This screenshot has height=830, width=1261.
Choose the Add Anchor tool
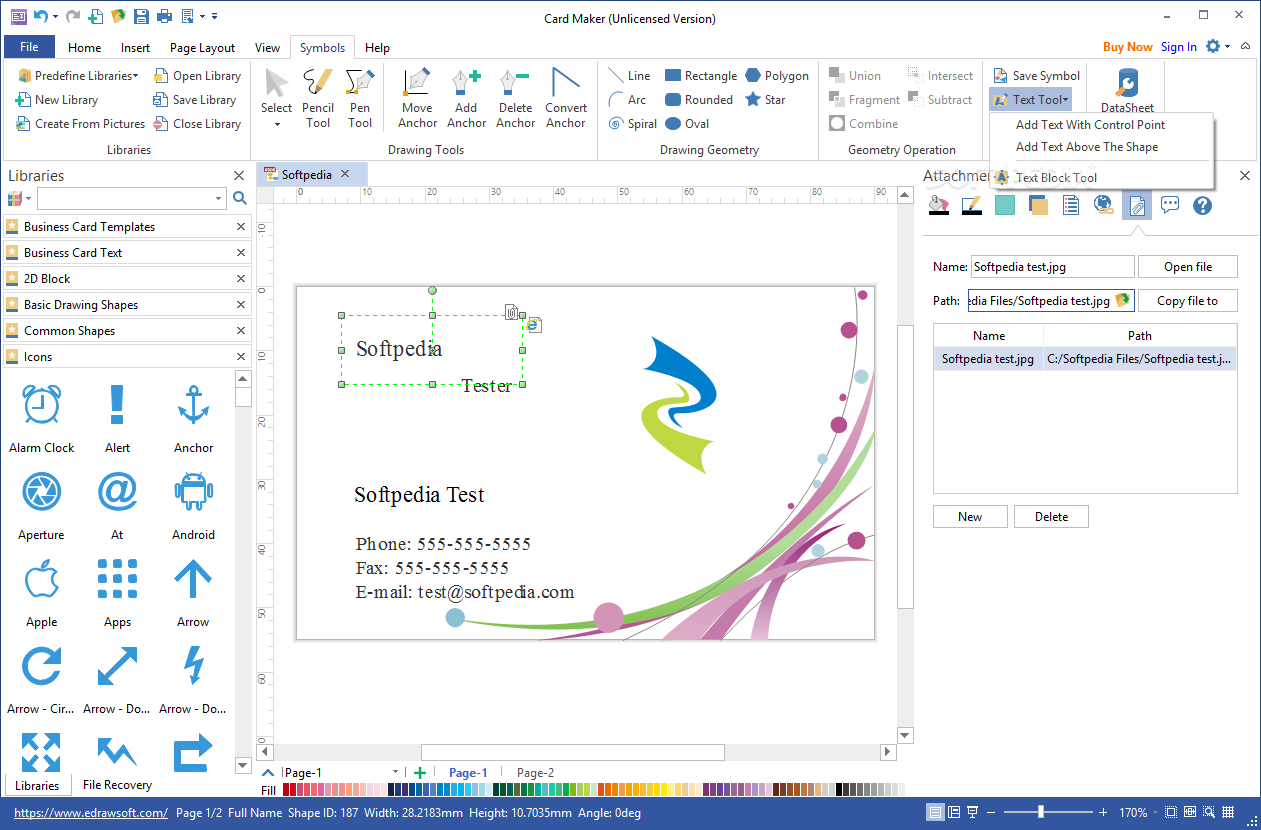pyautogui.click(x=466, y=98)
